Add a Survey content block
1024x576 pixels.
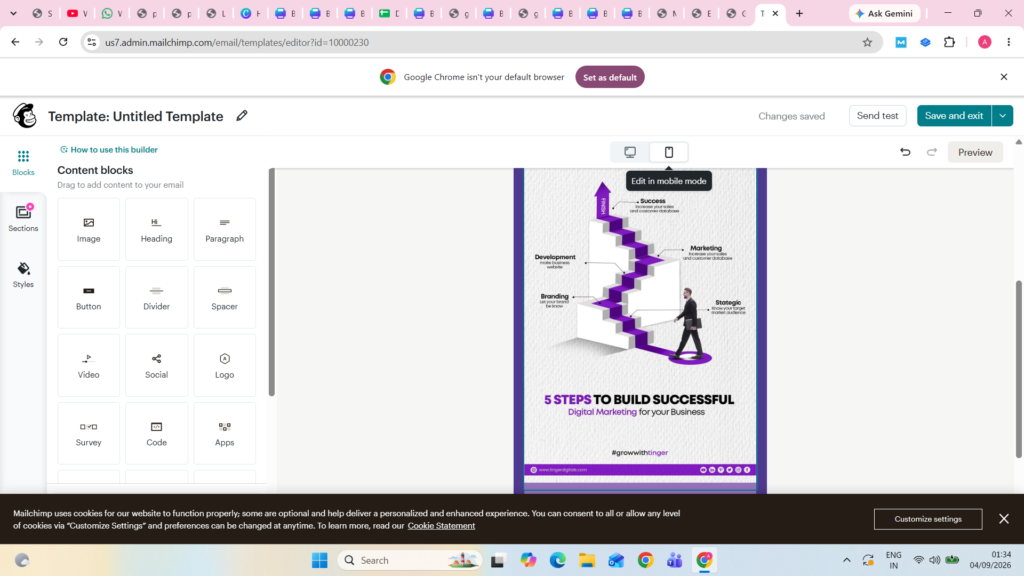(x=89, y=433)
